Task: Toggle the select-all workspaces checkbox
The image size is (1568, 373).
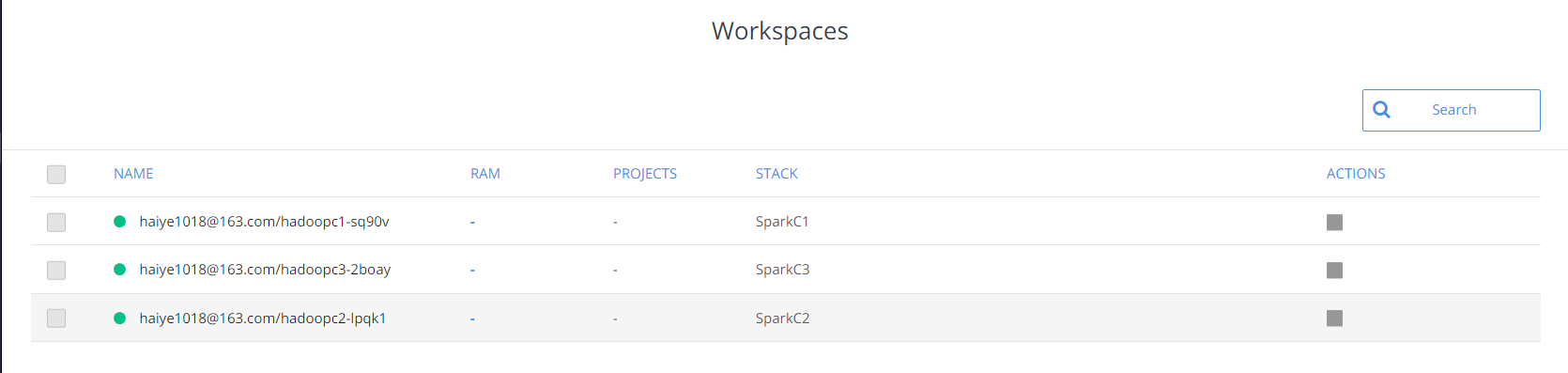Action: click(x=56, y=174)
